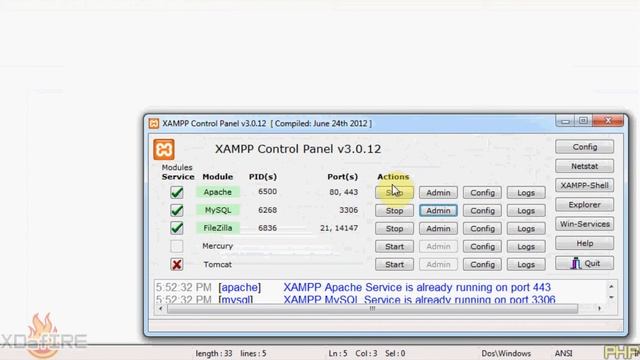Click the log scroll right arrow
Viewport: 640px width, 360px height.
coord(599,309)
